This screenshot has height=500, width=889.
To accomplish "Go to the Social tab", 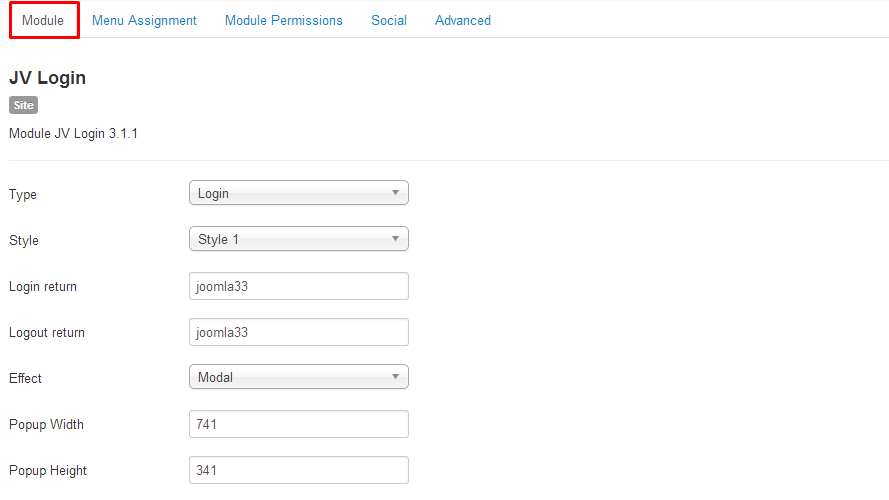I will 389,20.
